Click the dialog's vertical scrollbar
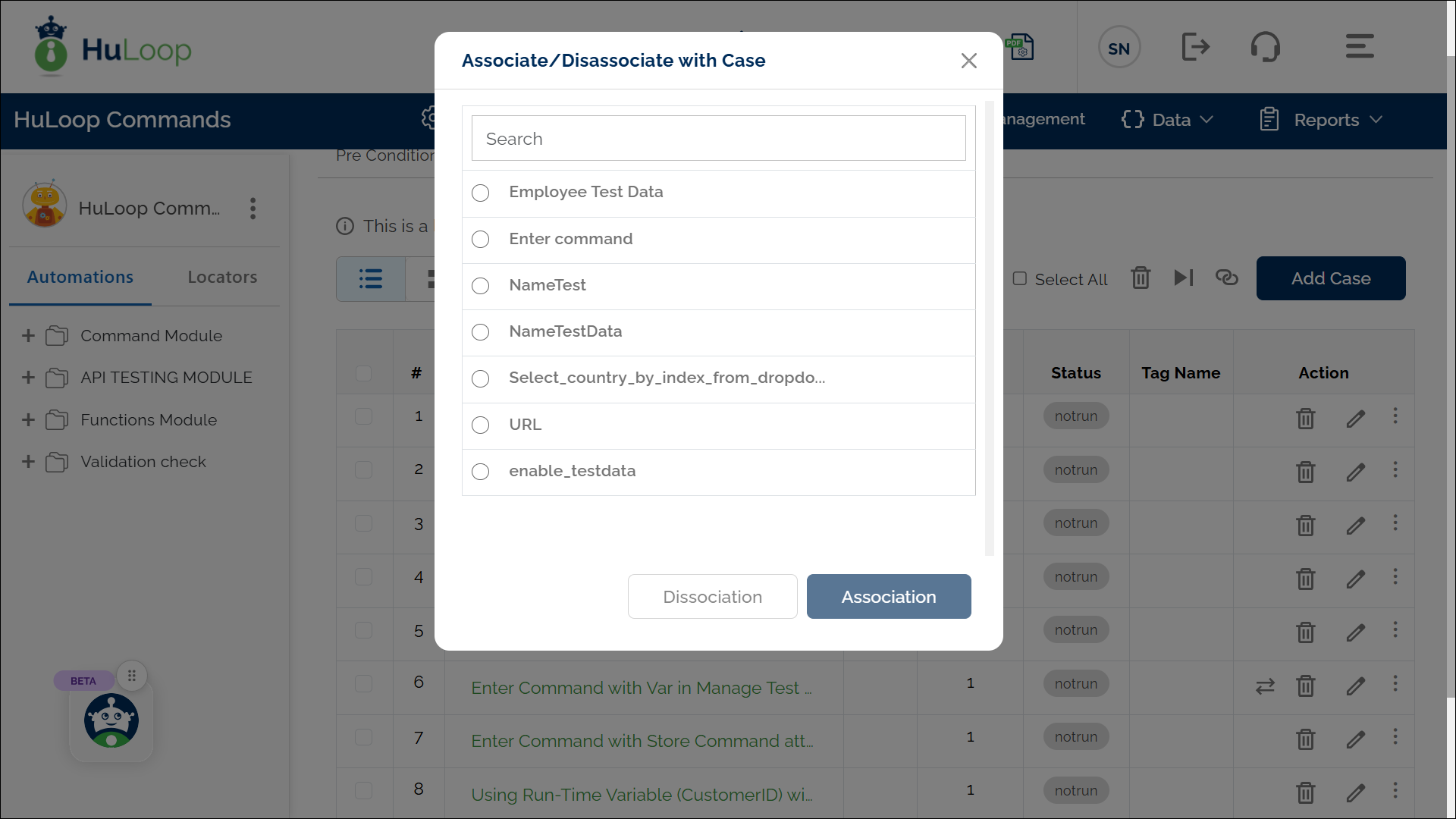1456x819 pixels. 989,328
